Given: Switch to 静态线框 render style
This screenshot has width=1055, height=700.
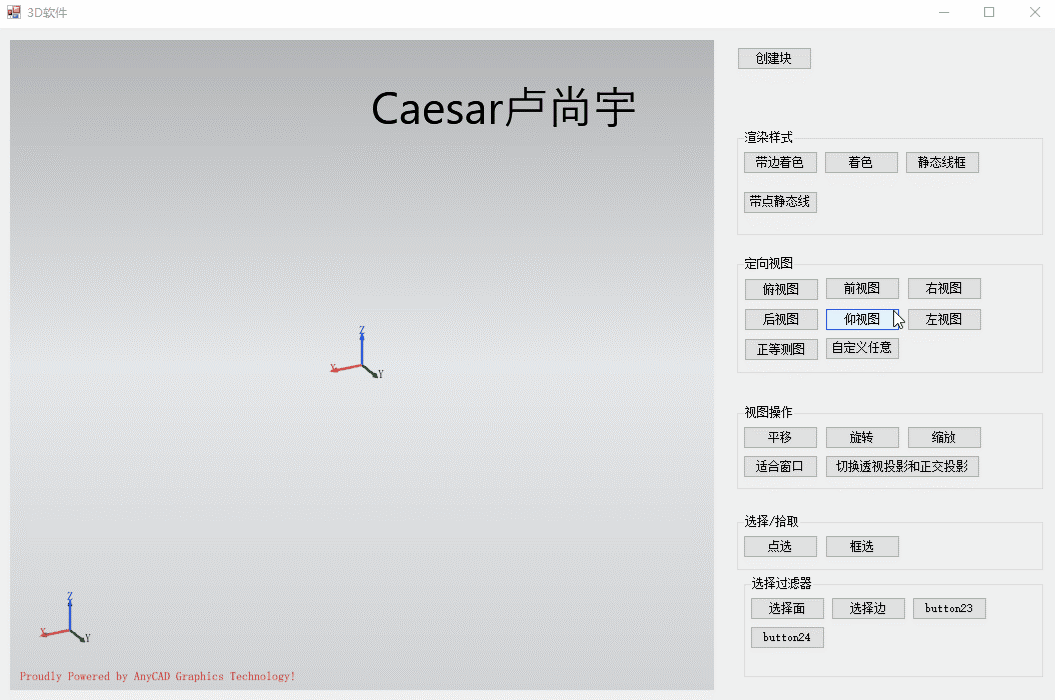Looking at the screenshot, I should pos(942,162).
